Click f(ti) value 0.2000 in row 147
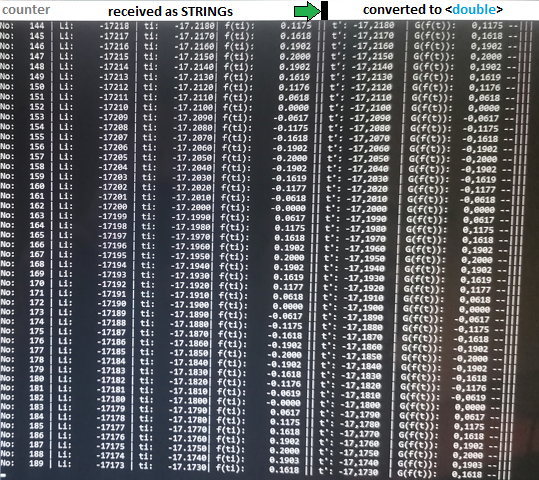The image size is (539, 480). point(295,57)
